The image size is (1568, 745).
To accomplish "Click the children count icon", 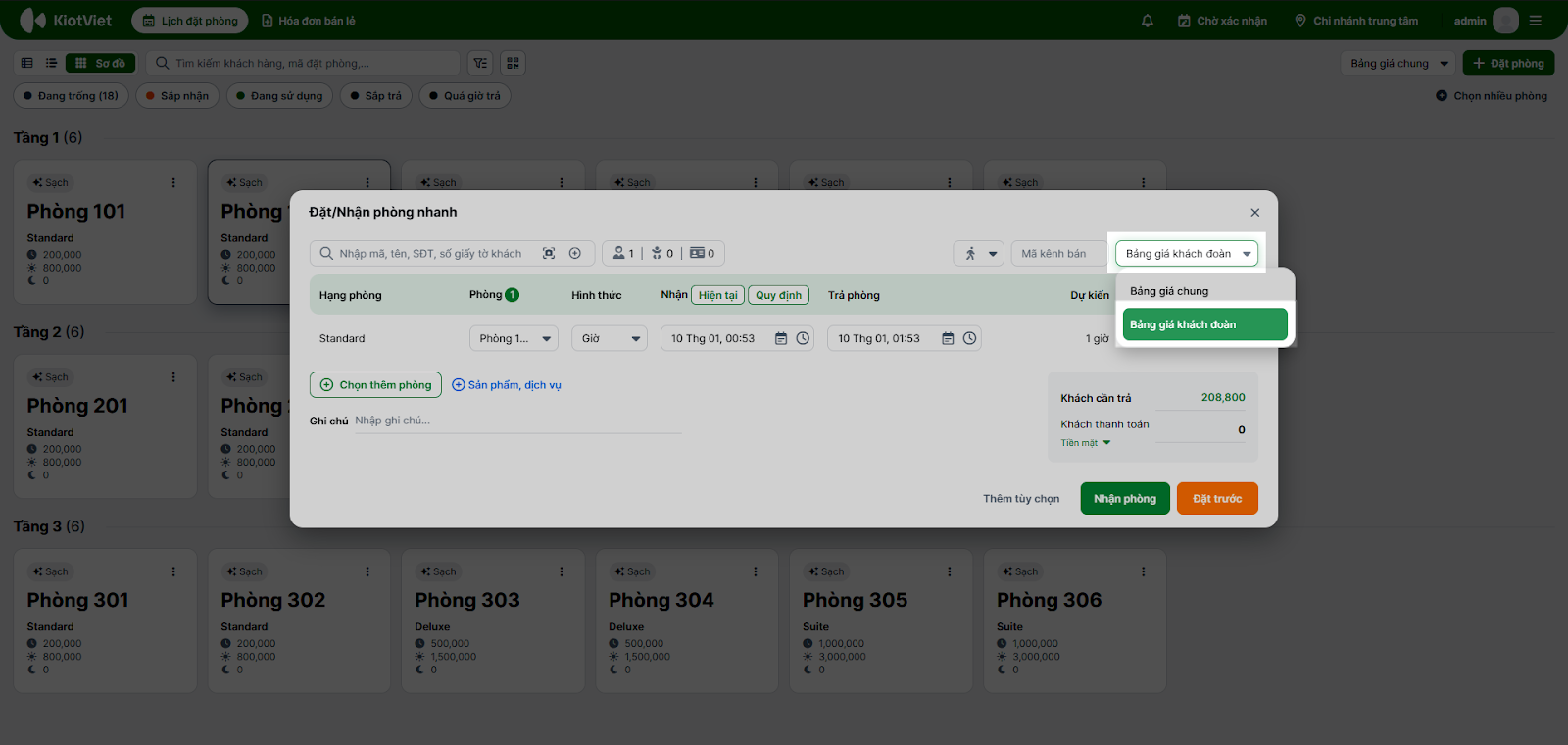I will 657,253.
